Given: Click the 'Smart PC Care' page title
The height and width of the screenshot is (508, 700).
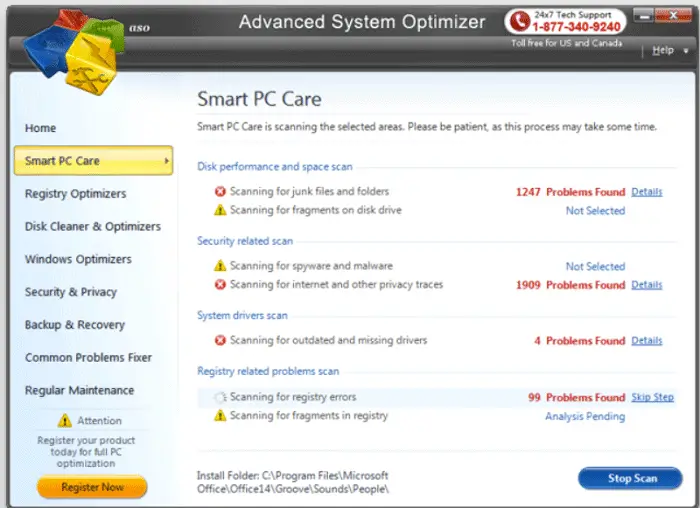Looking at the screenshot, I should click(x=259, y=99).
